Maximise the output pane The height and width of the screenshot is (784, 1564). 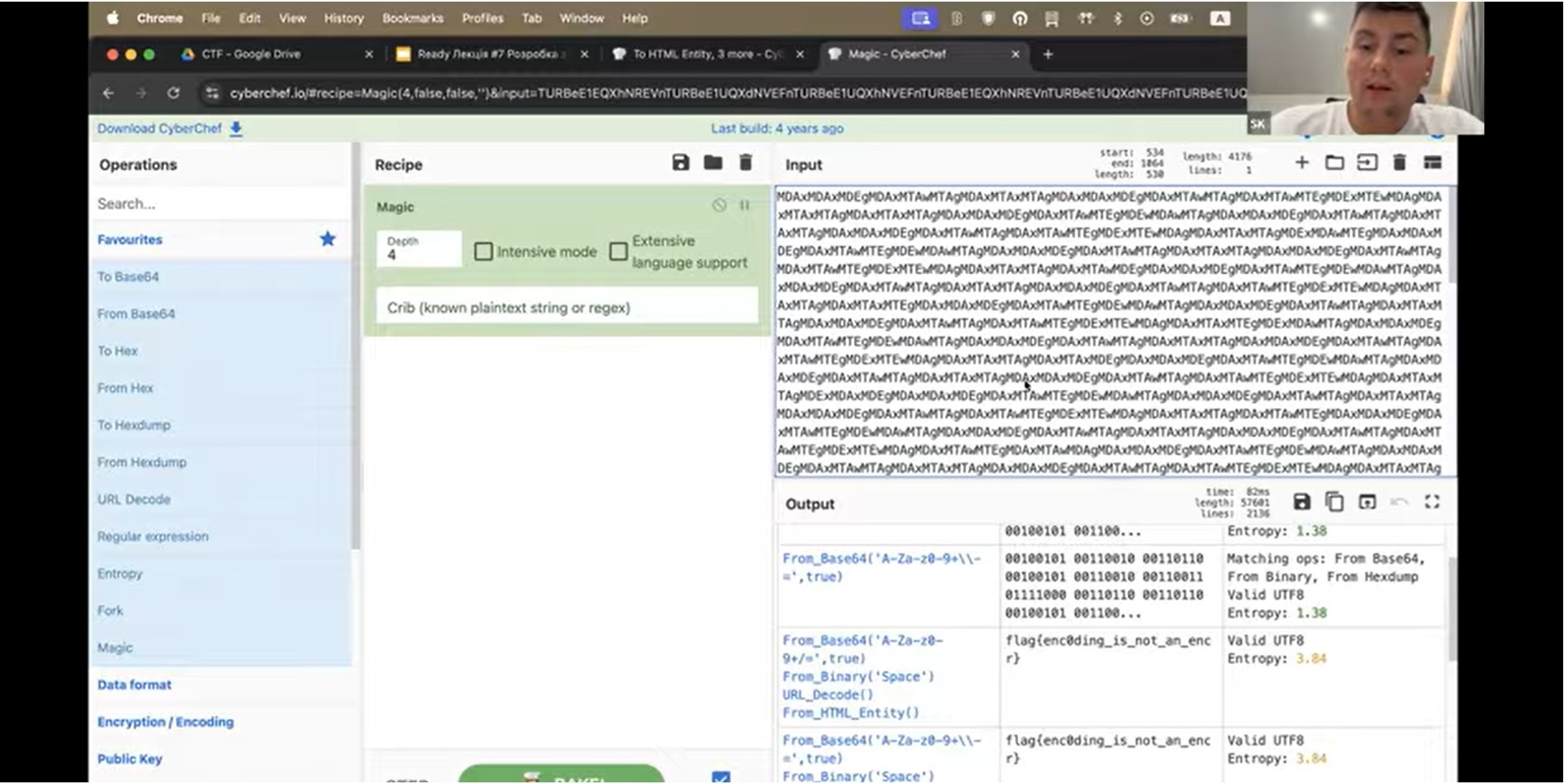click(x=1432, y=502)
